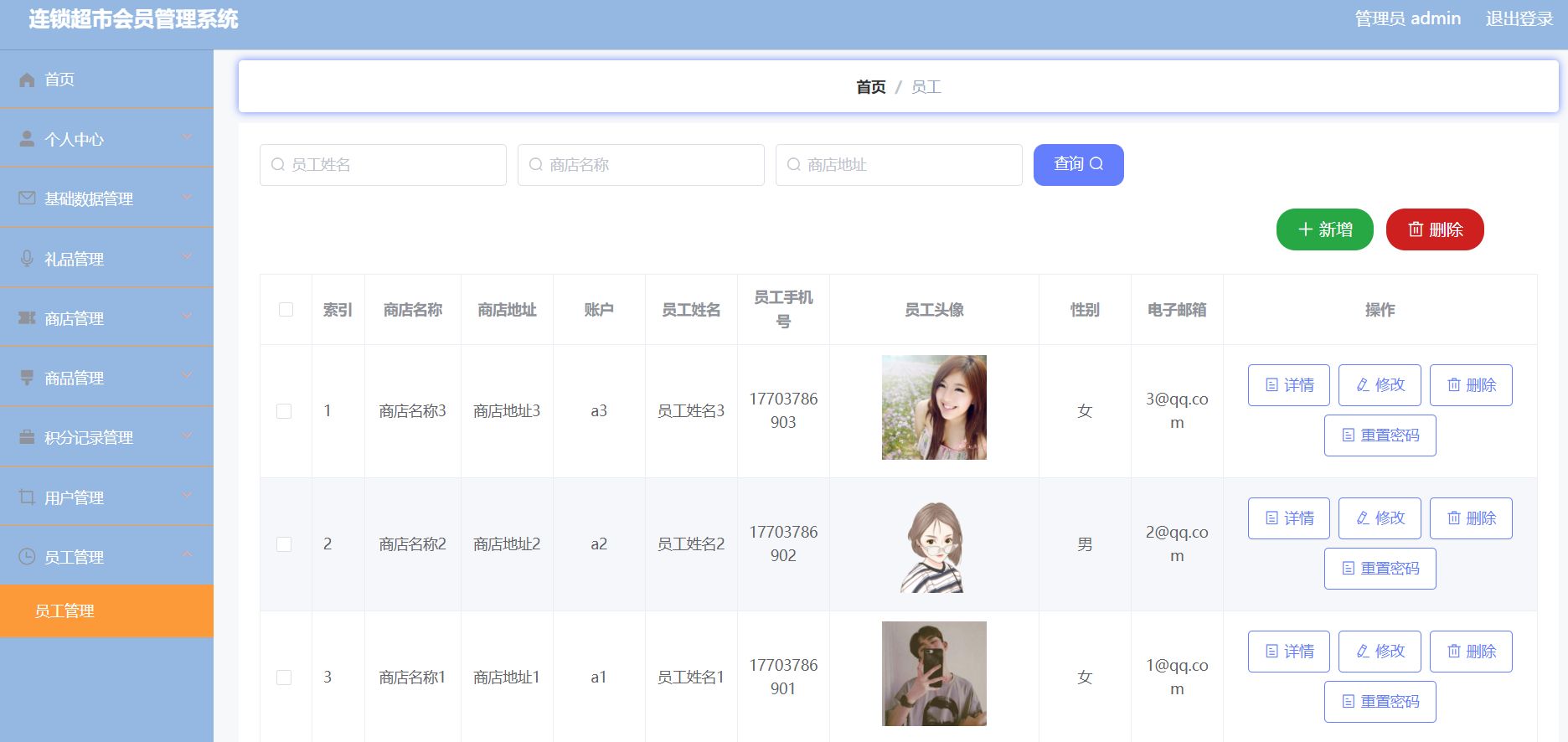Expand the 个人中心 chevron arrow

(x=187, y=137)
